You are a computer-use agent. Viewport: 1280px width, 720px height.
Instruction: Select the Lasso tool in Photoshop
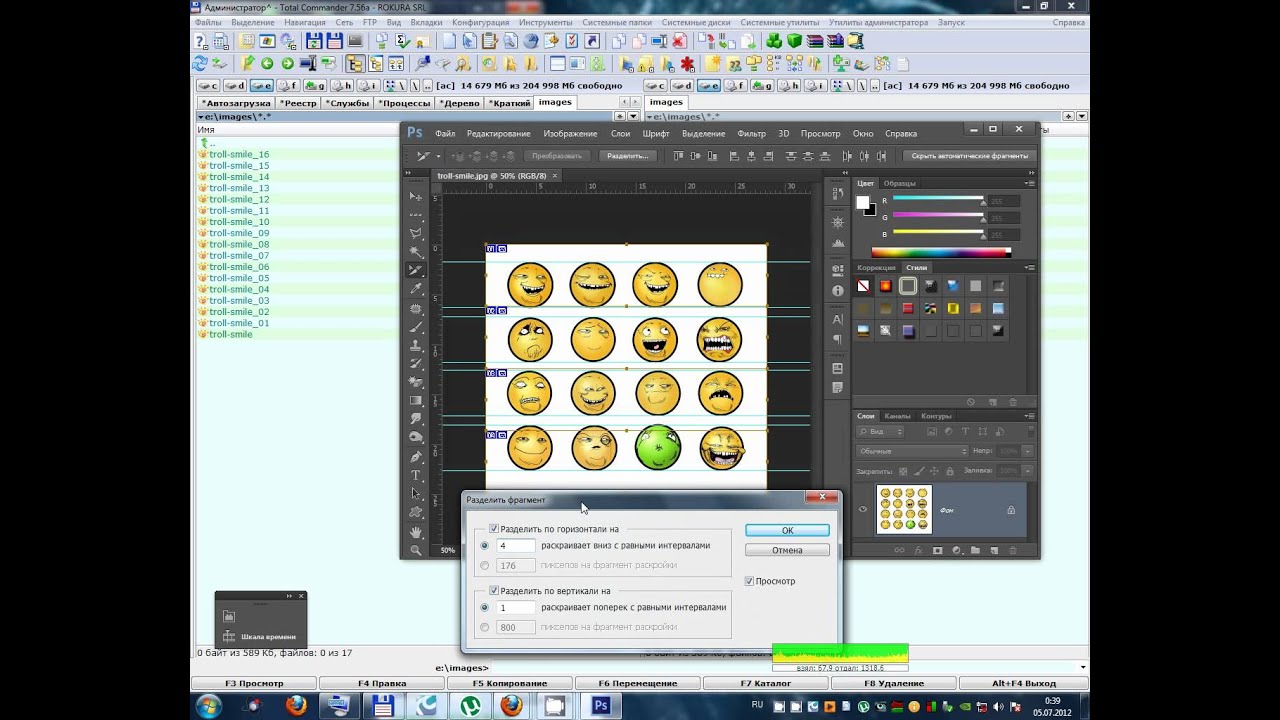tap(416, 233)
